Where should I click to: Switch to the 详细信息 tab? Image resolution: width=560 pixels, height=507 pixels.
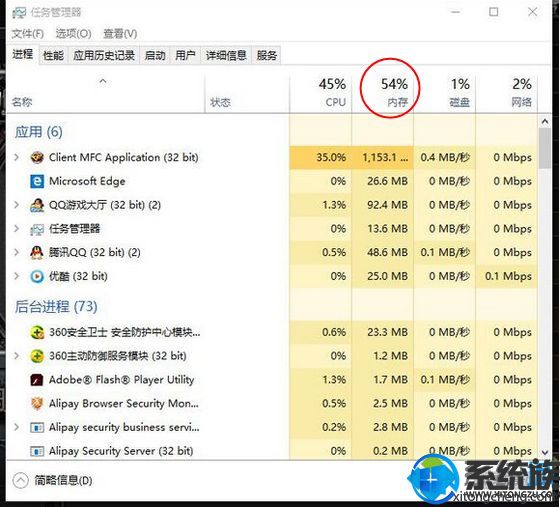[x=226, y=55]
